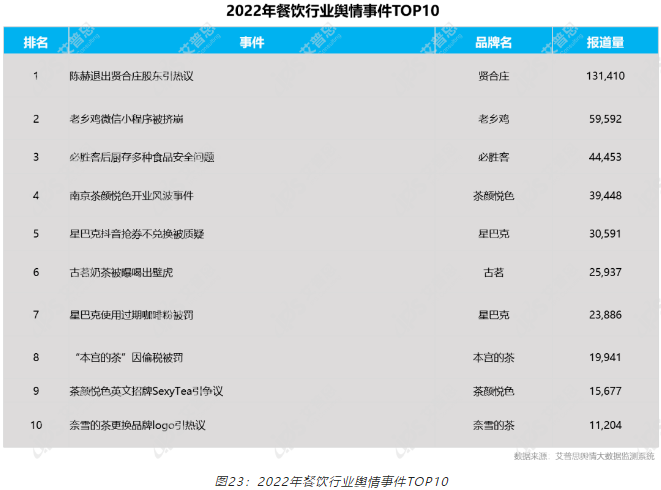Select event '老乡鸡微信小程序被挤崩'

pos(126,119)
